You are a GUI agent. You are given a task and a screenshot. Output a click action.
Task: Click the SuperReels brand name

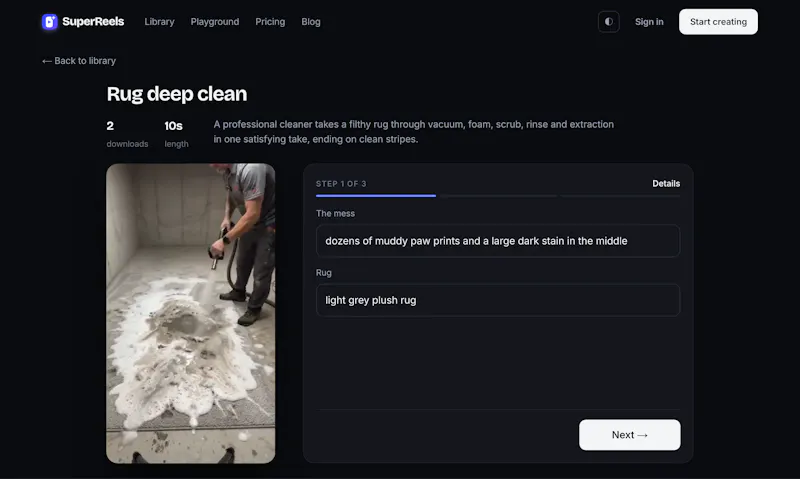[x=93, y=22]
